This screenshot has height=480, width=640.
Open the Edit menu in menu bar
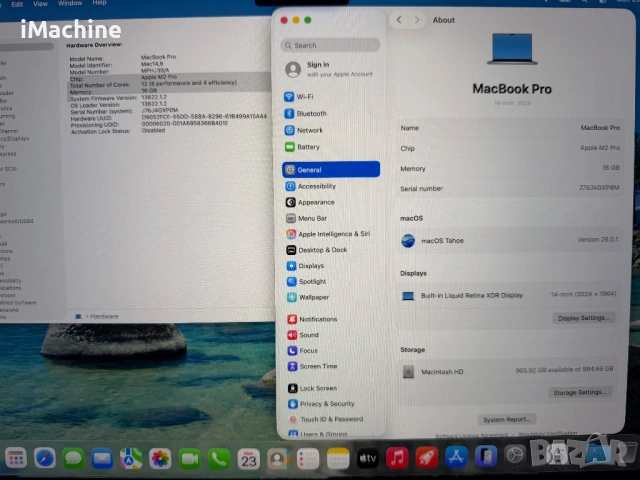(17, 4)
